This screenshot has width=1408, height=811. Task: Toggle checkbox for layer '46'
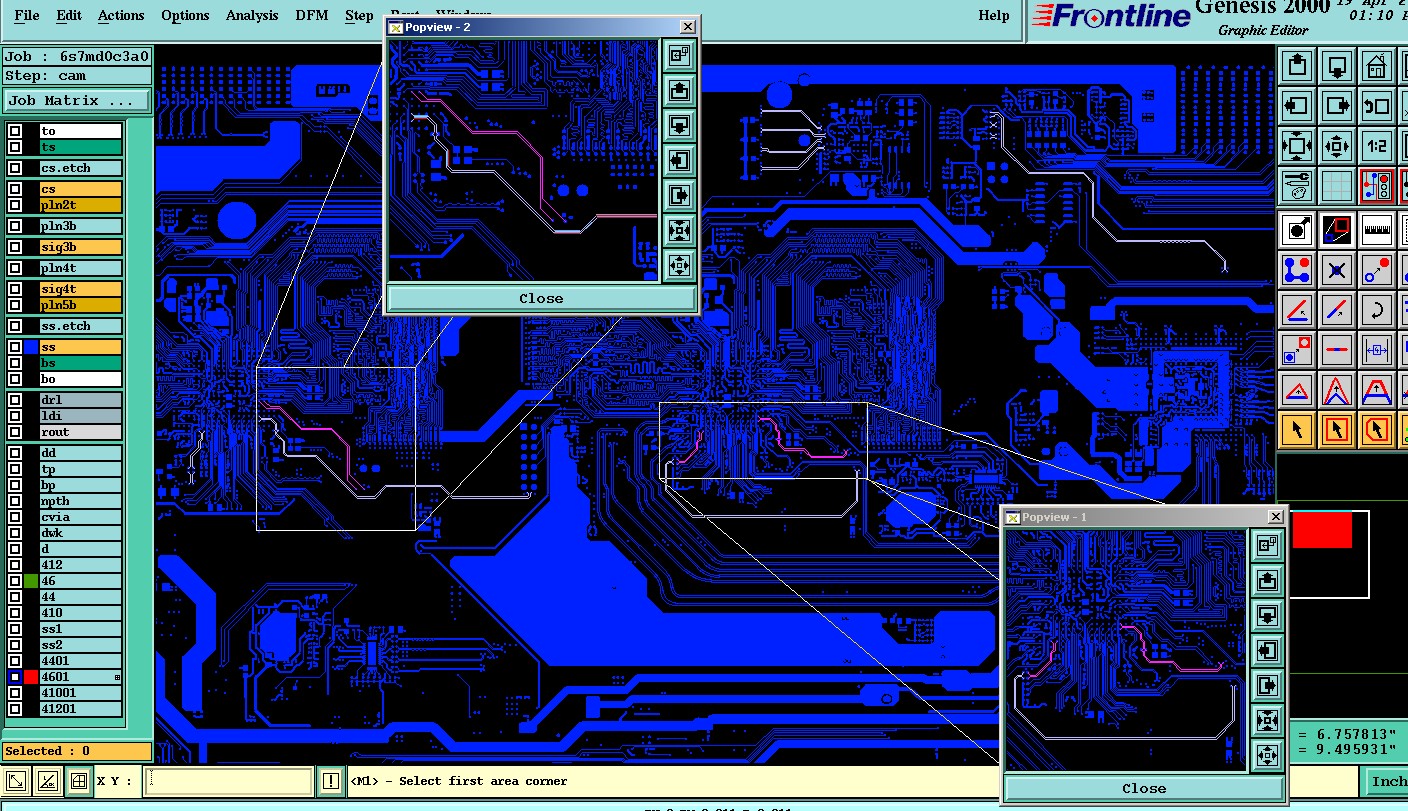coord(15,581)
